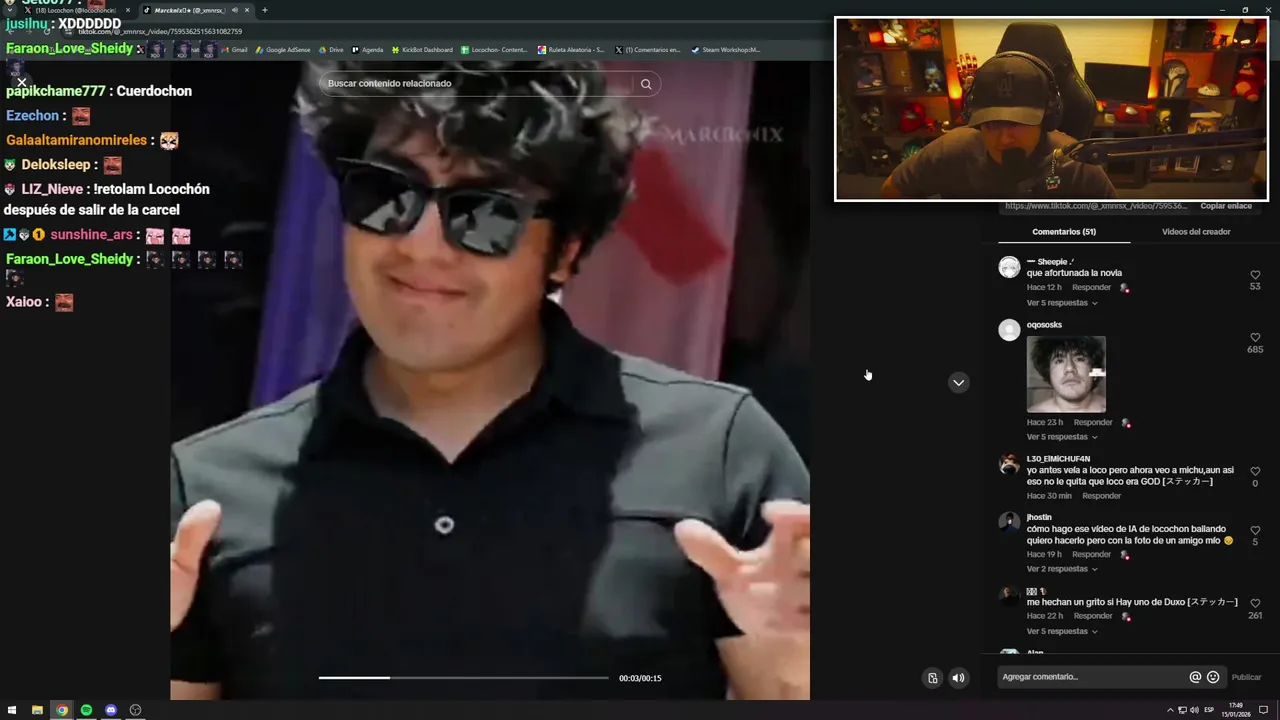Like the Duxo comment heart icon
The height and width of the screenshot is (720, 1280).
tap(1255, 604)
